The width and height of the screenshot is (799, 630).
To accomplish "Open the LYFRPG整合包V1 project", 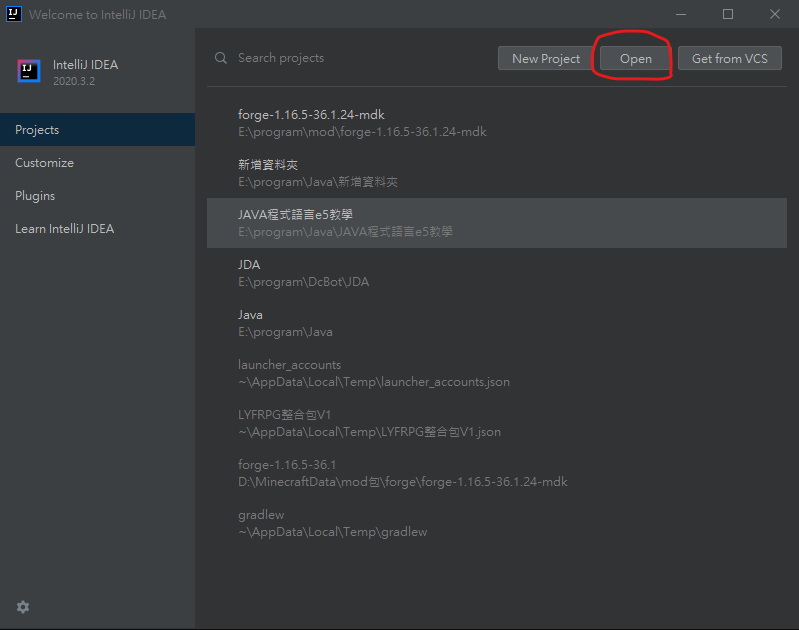I will [497, 423].
